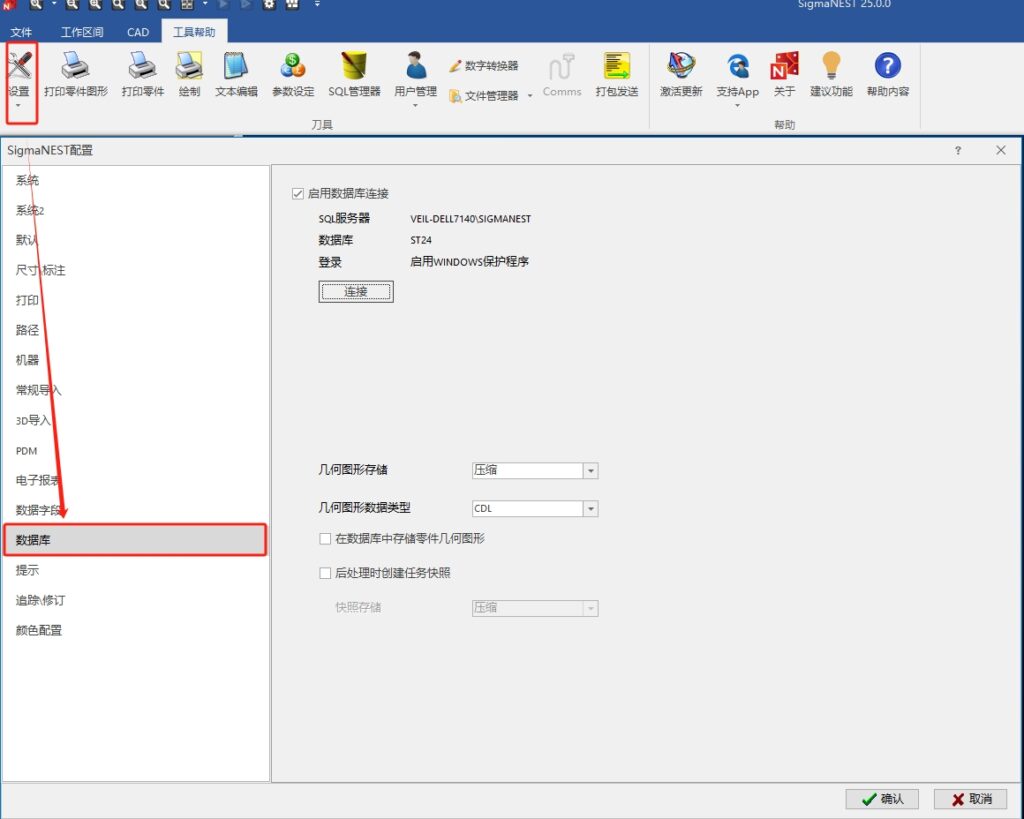Expand the arrow under 用户管理
This screenshot has width=1024, height=819.
pos(415,105)
